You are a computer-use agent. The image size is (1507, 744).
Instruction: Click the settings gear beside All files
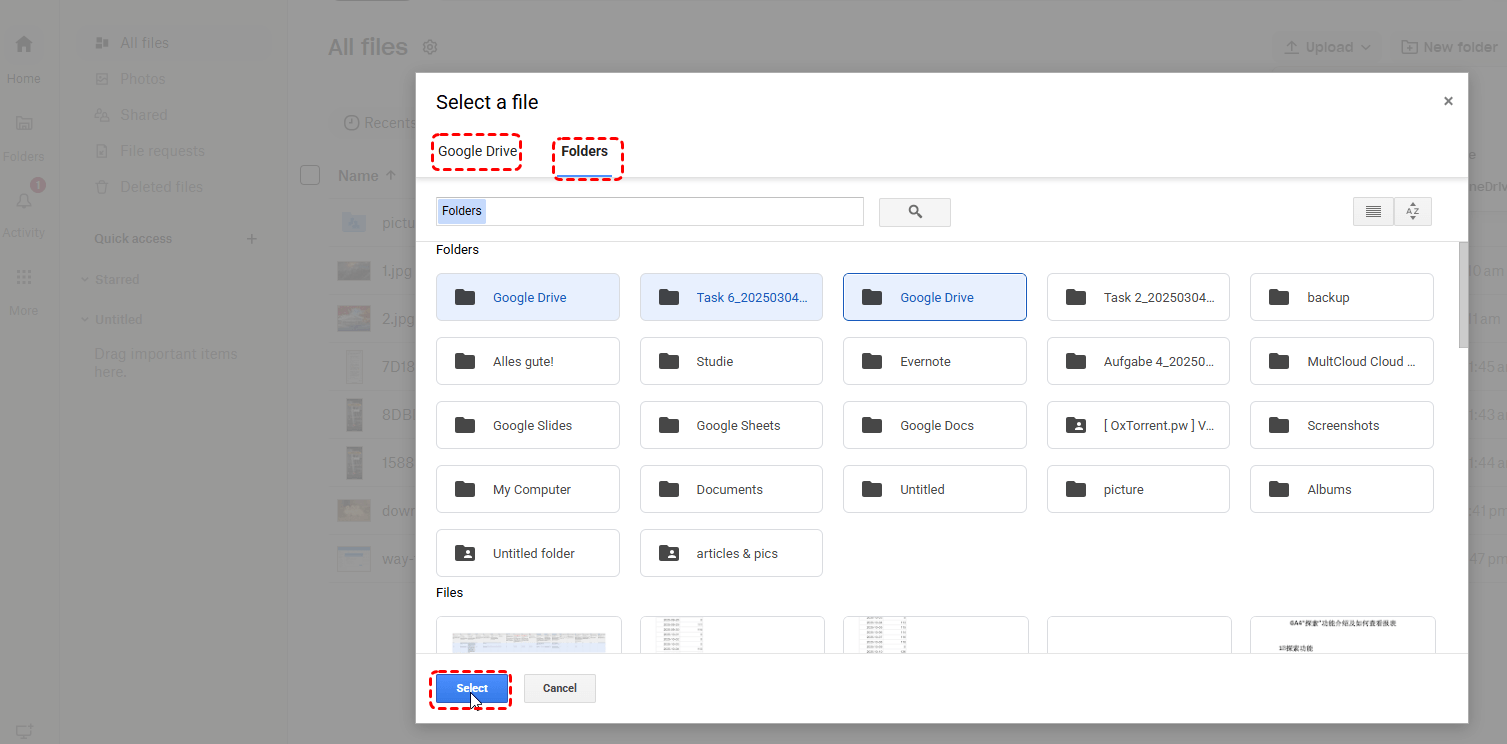click(x=430, y=47)
